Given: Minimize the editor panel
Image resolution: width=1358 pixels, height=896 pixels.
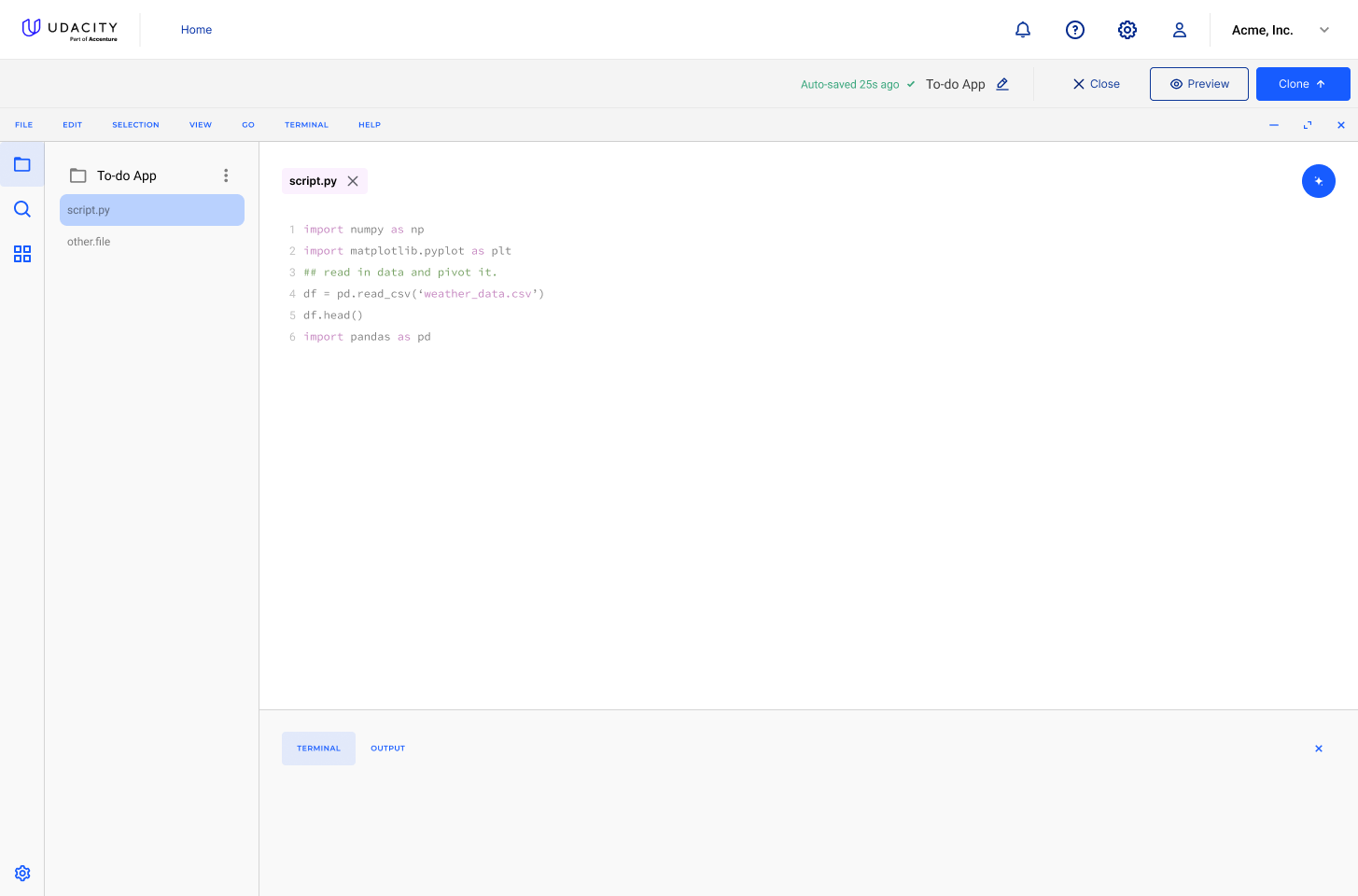Looking at the screenshot, I should click(x=1274, y=125).
